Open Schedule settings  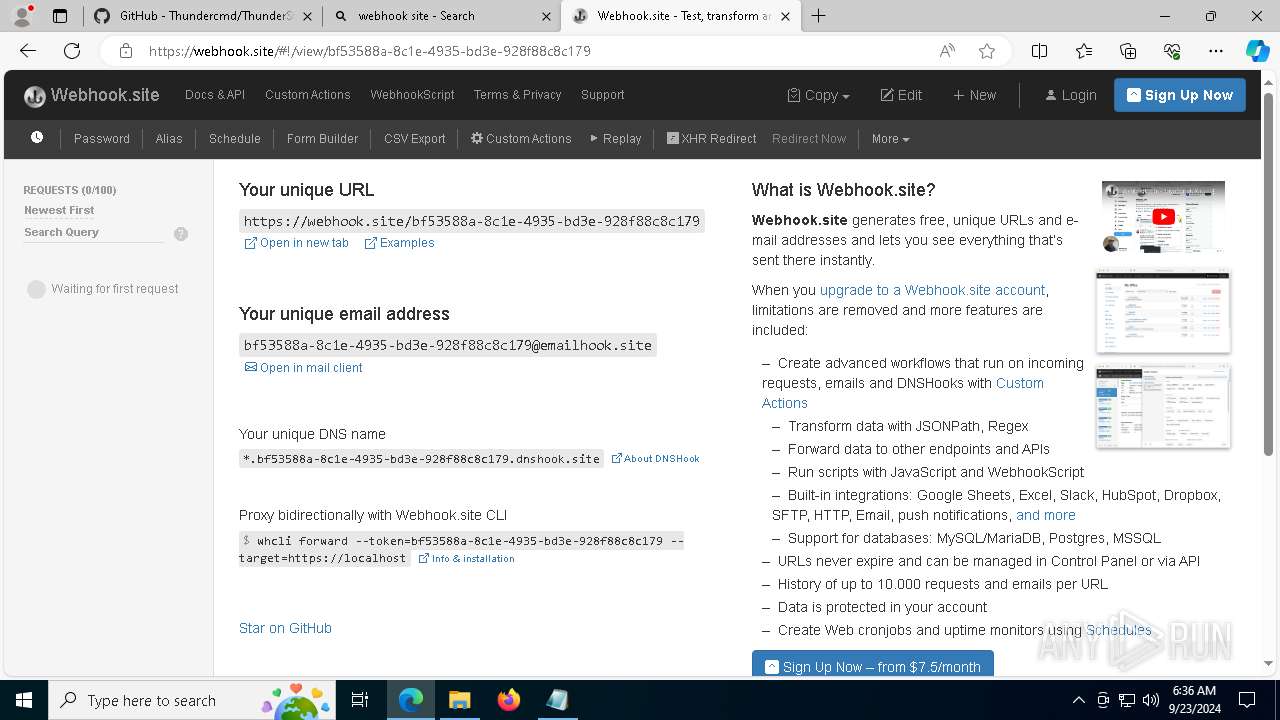[235, 138]
